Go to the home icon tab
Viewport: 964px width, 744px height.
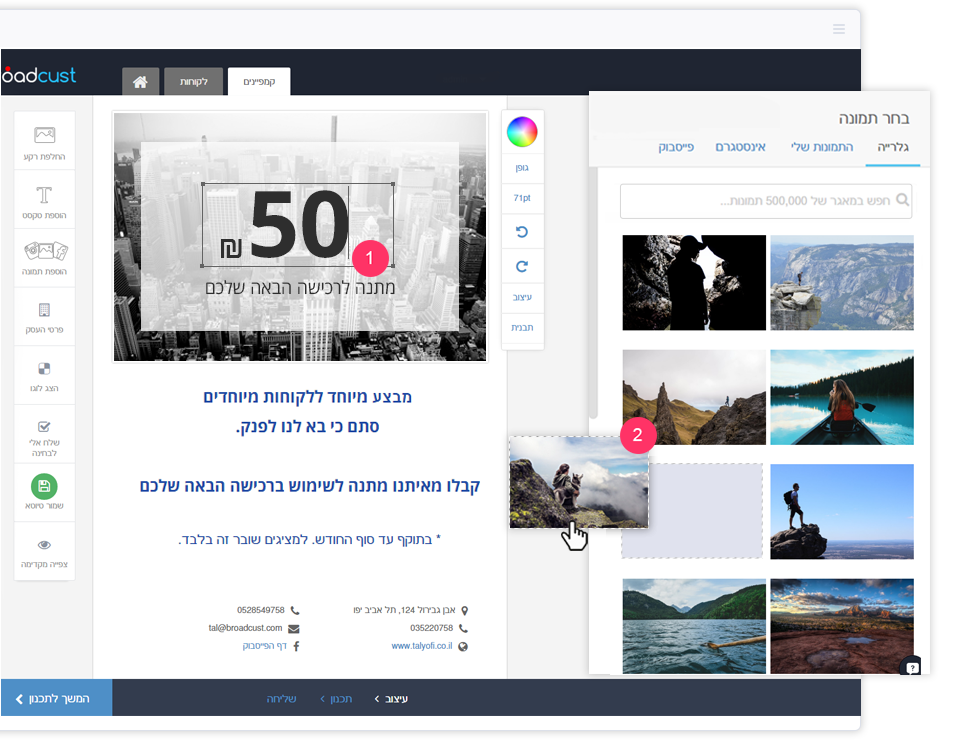[140, 82]
